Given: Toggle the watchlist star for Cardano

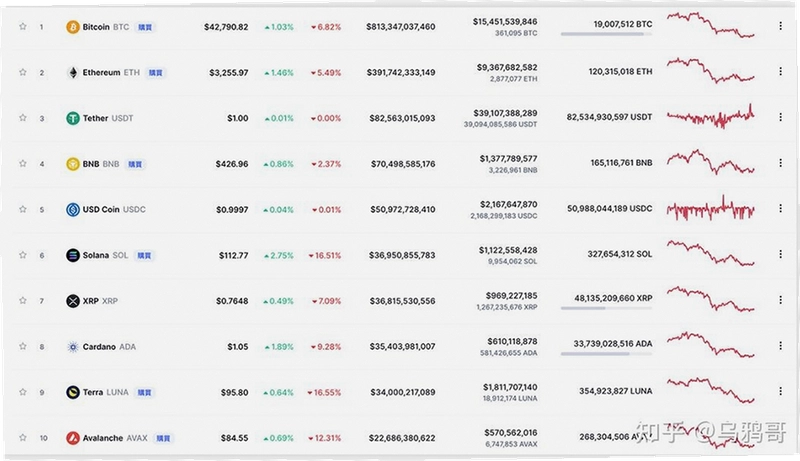Looking at the screenshot, I should [22, 346].
